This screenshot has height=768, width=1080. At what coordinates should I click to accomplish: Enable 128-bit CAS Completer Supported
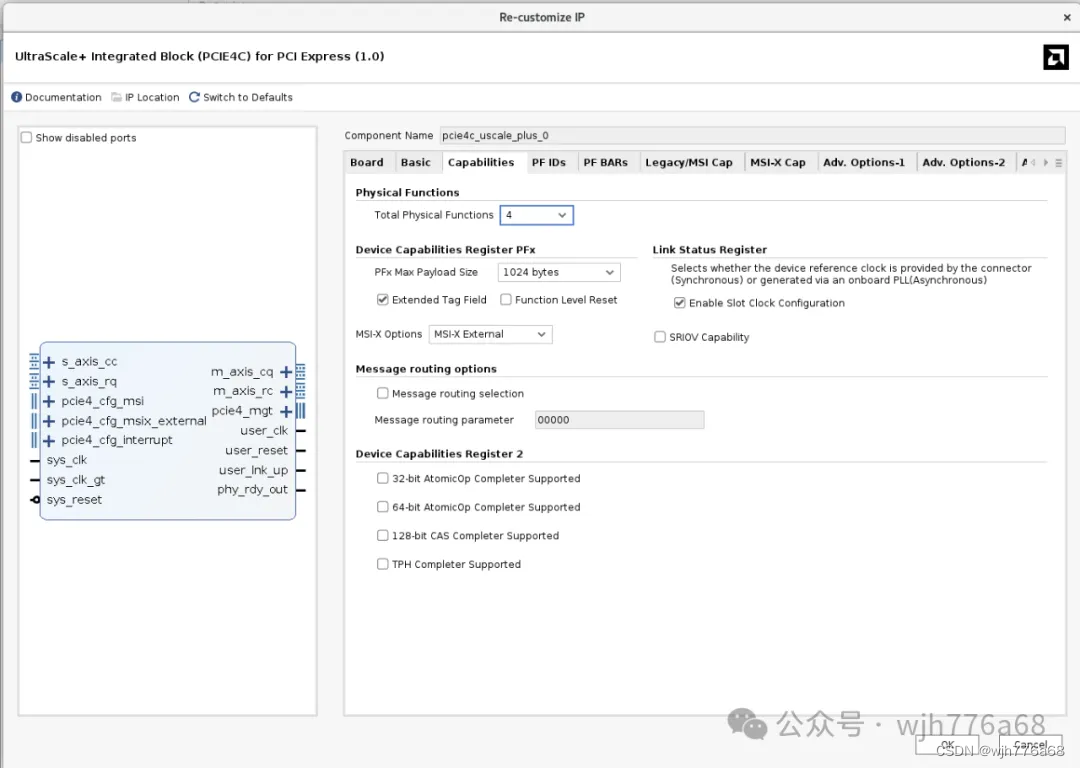[382, 535]
